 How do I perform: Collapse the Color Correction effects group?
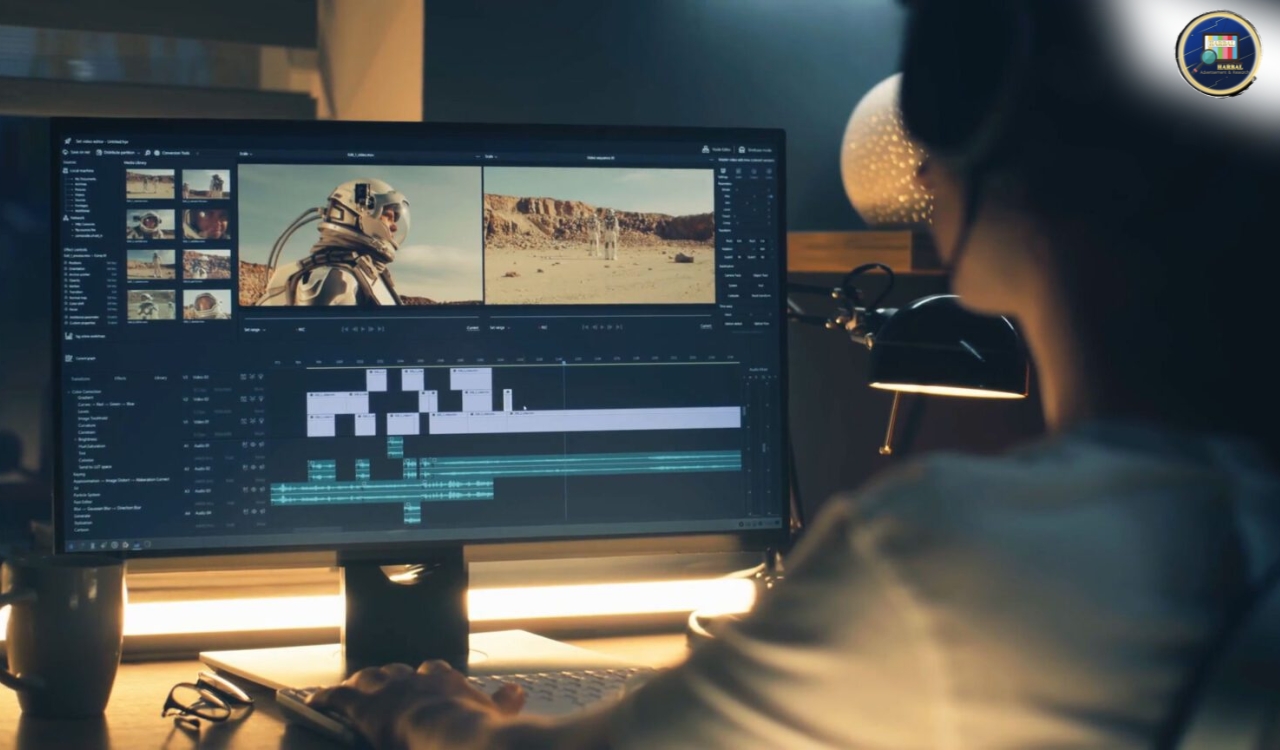(69, 391)
